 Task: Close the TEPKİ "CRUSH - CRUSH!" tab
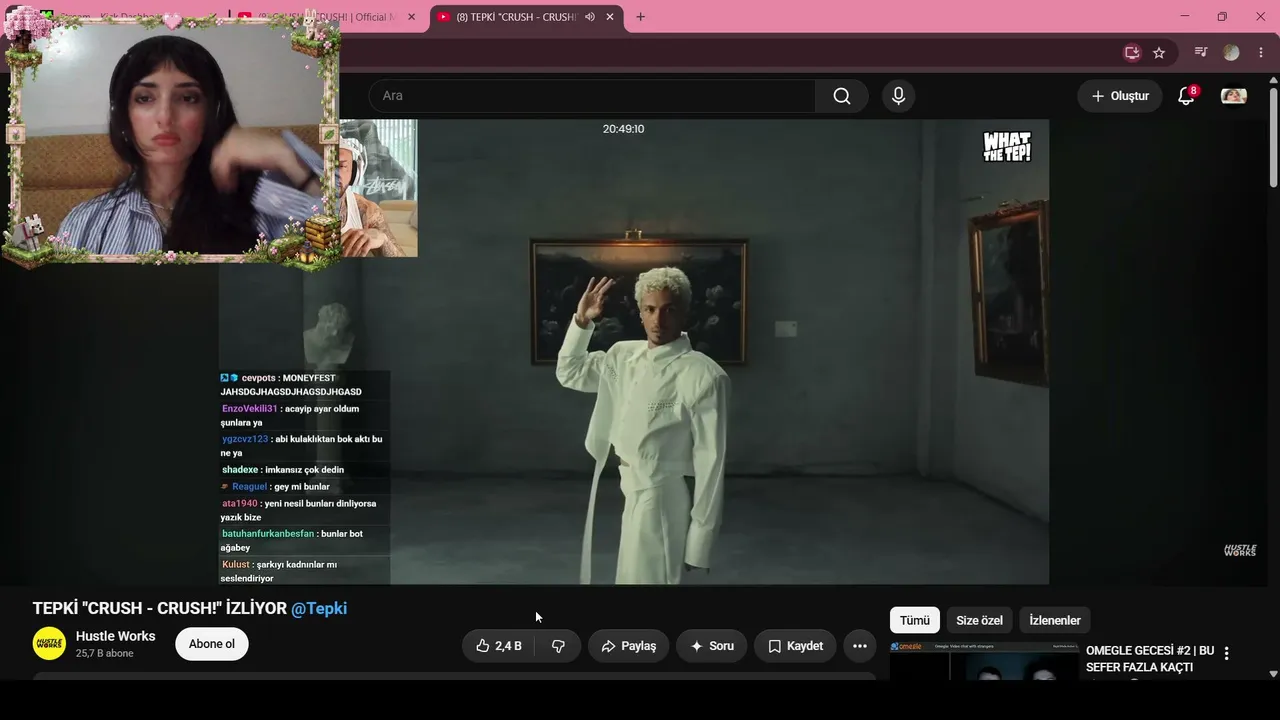(610, 17)
